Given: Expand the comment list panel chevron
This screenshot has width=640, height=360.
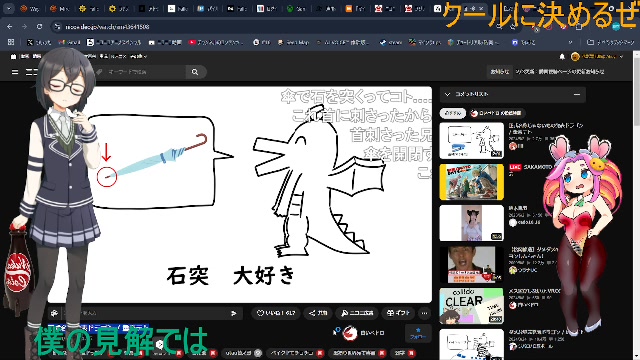Looking at the screenshot, I should (447, 94).
